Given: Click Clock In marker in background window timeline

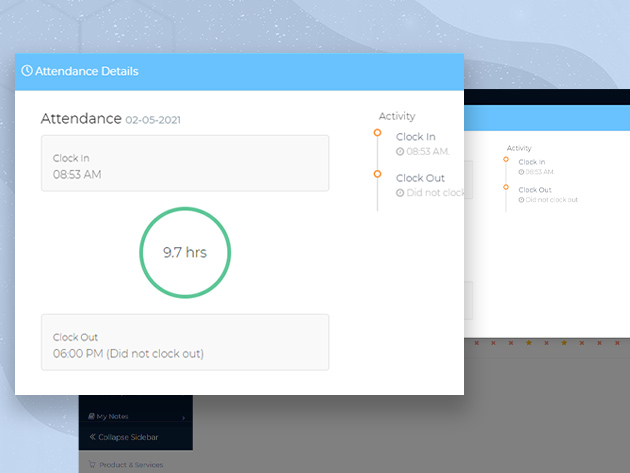Looking at the screenshot, I should click(x=506, y=160).
